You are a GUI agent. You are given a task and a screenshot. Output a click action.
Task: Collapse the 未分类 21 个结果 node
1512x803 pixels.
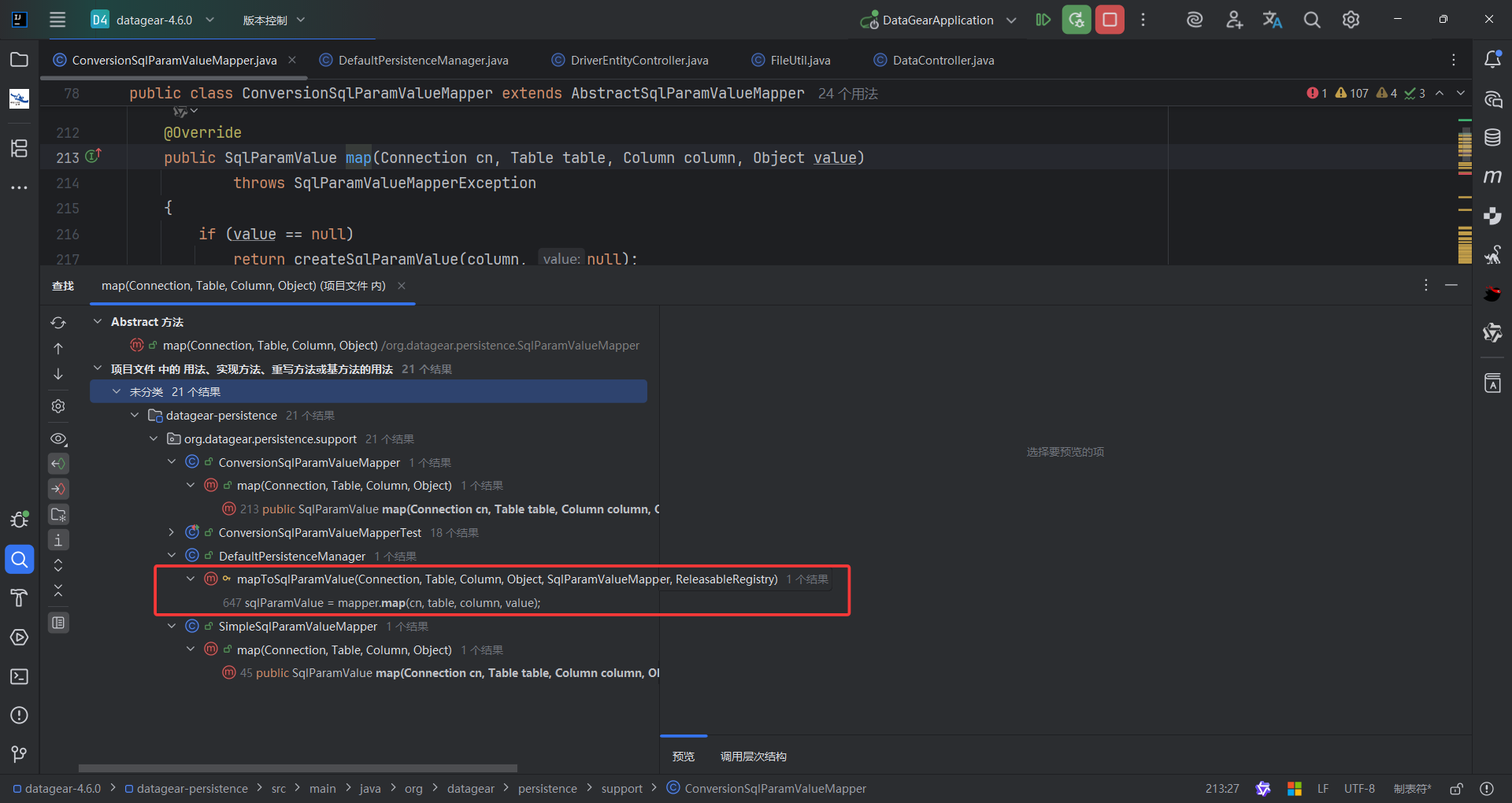[117, 391]
